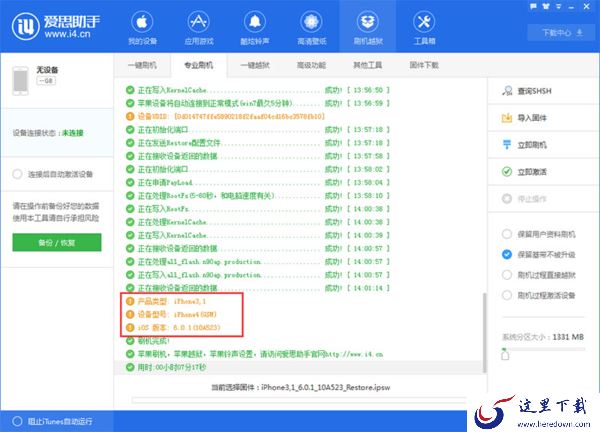Image resolution: width=600 pixels, height=432 pixels.
Task: Toggle 连接后自动激活设备 checkbox
Action: pyautogui.click(x=53, y=174)
